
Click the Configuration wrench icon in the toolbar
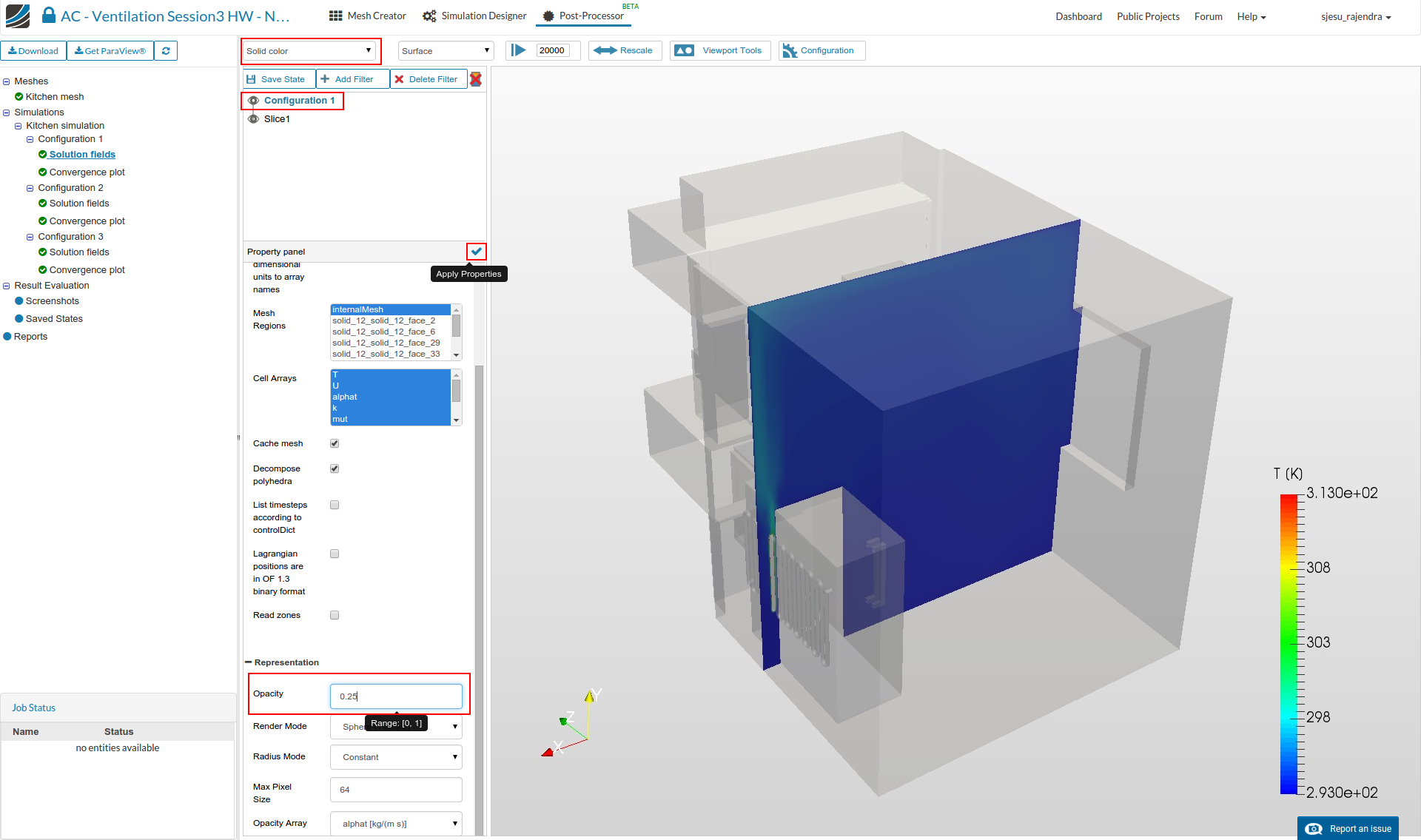(x=790, y=50)
